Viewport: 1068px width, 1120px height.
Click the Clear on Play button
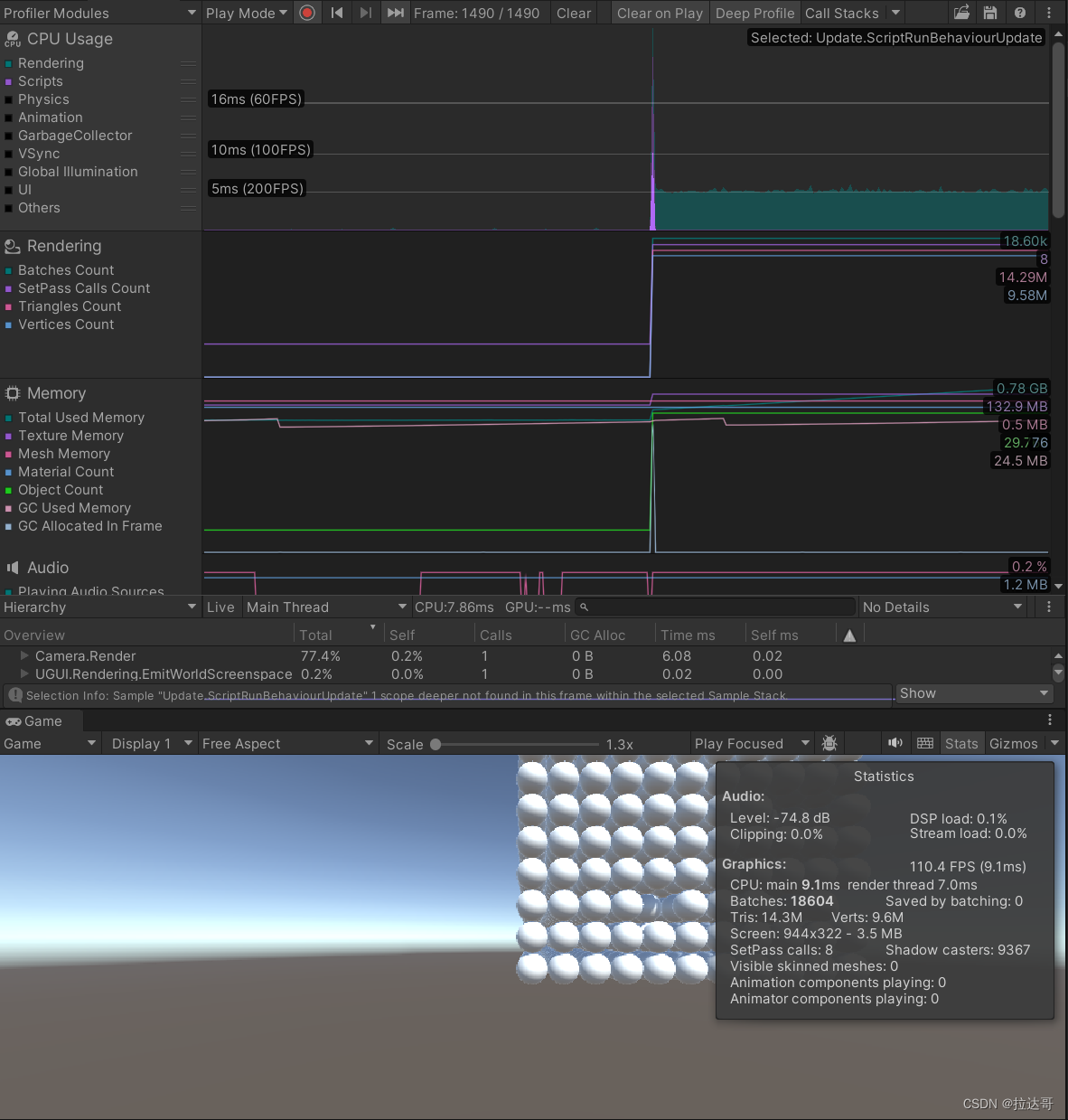coord(660,13)
